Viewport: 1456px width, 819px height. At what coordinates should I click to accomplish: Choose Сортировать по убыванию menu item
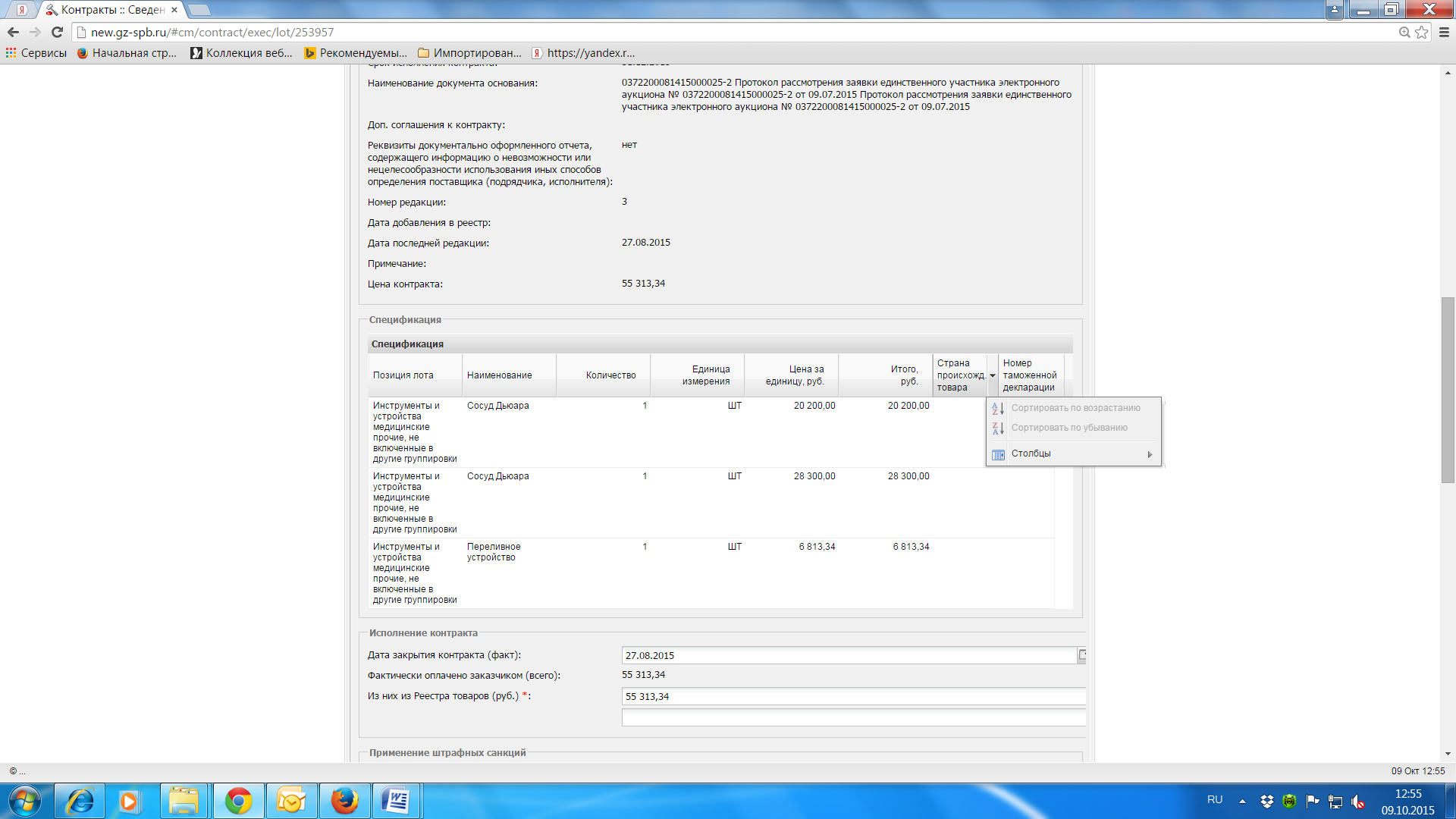pos(1068,428)
